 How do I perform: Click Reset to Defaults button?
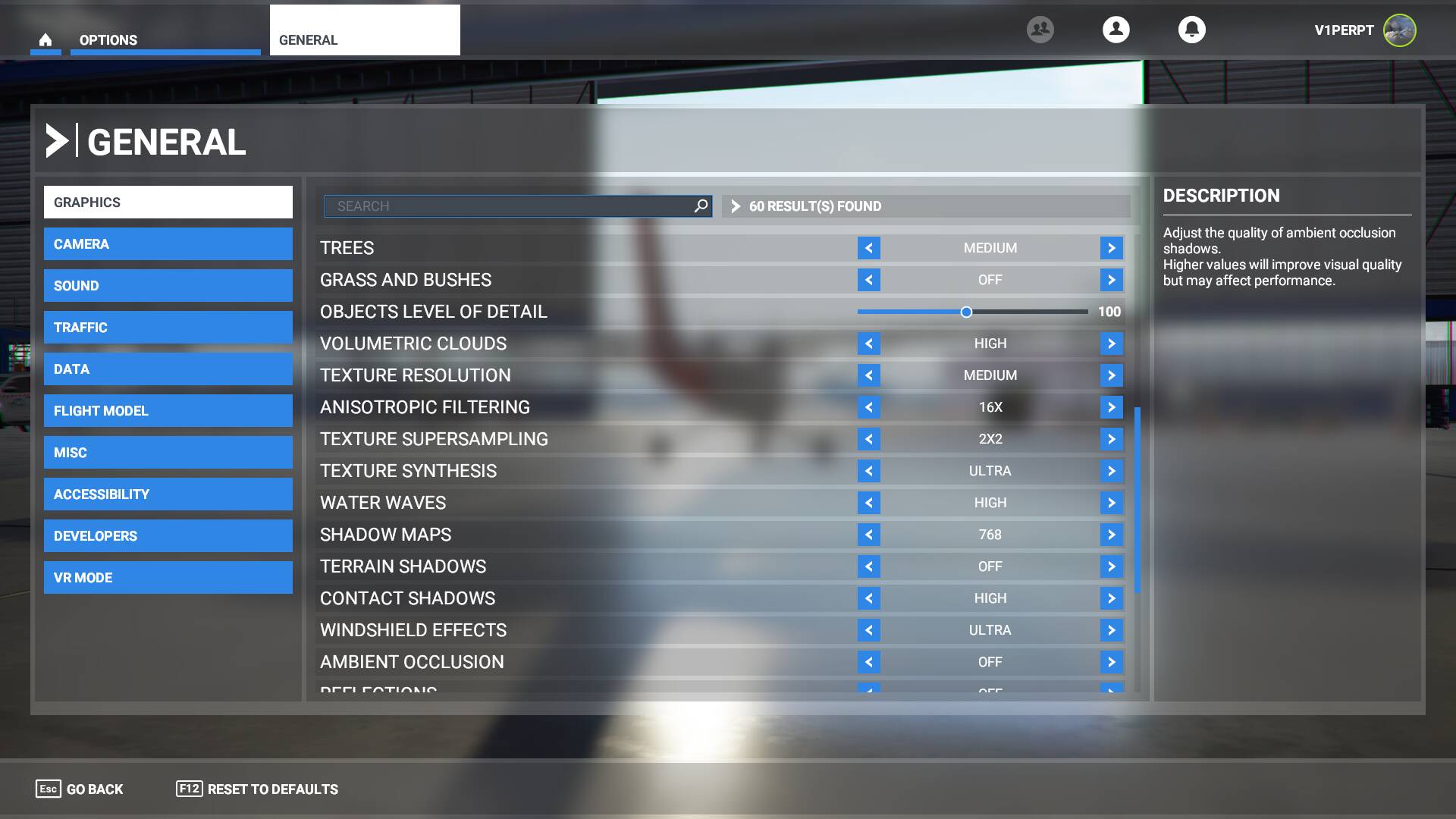257,789
